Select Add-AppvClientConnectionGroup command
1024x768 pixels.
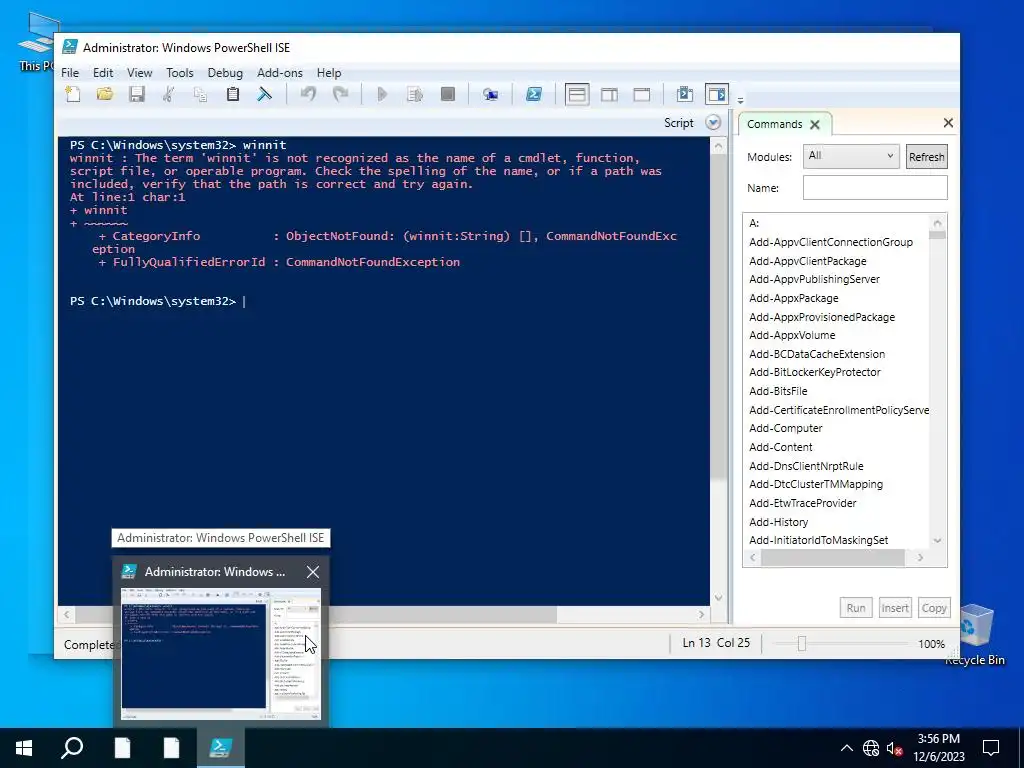point(831,242)
